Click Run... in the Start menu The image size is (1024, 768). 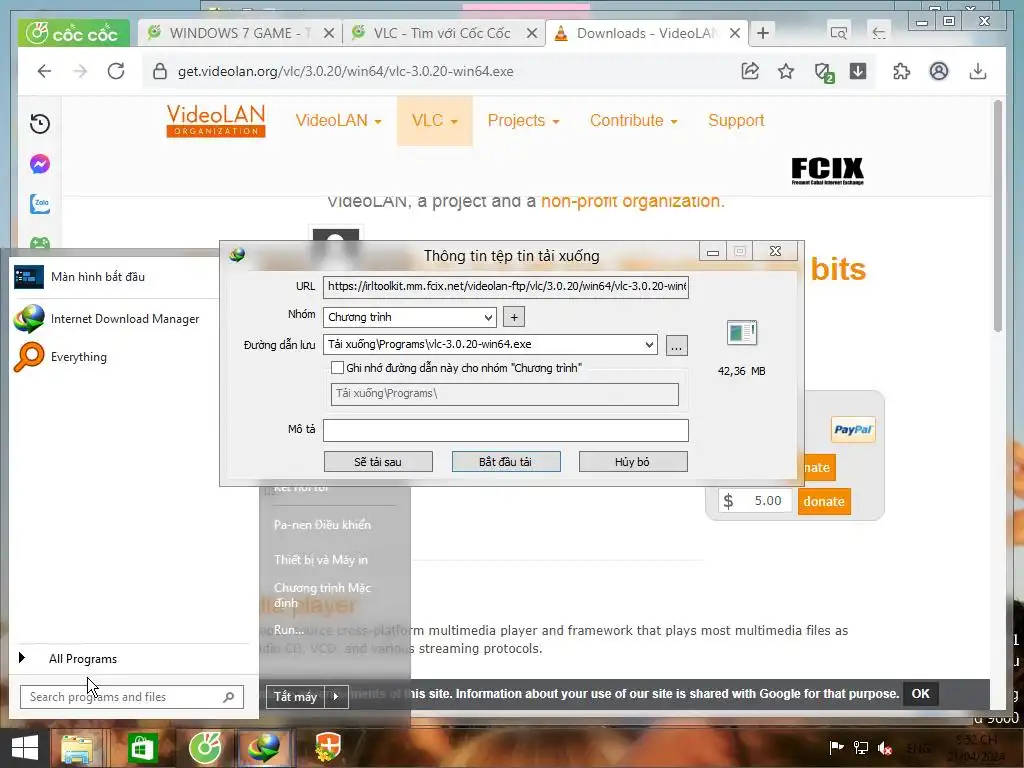(x=289, y=630)
